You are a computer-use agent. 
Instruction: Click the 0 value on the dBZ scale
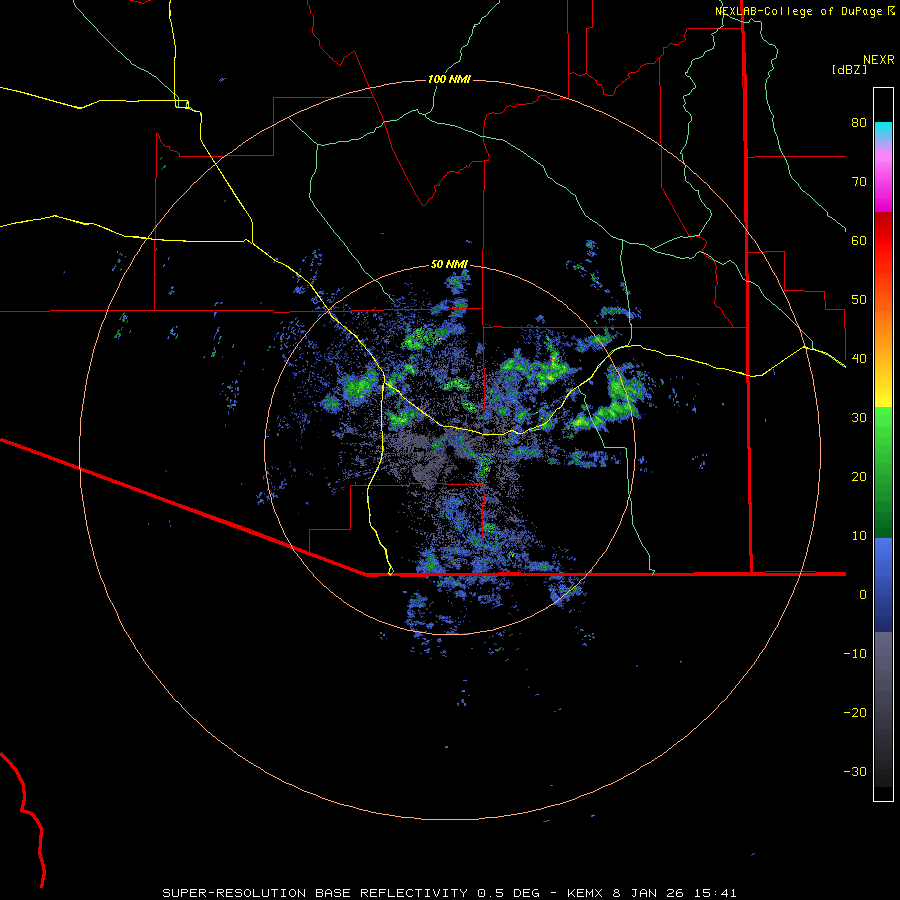point(863,595)
